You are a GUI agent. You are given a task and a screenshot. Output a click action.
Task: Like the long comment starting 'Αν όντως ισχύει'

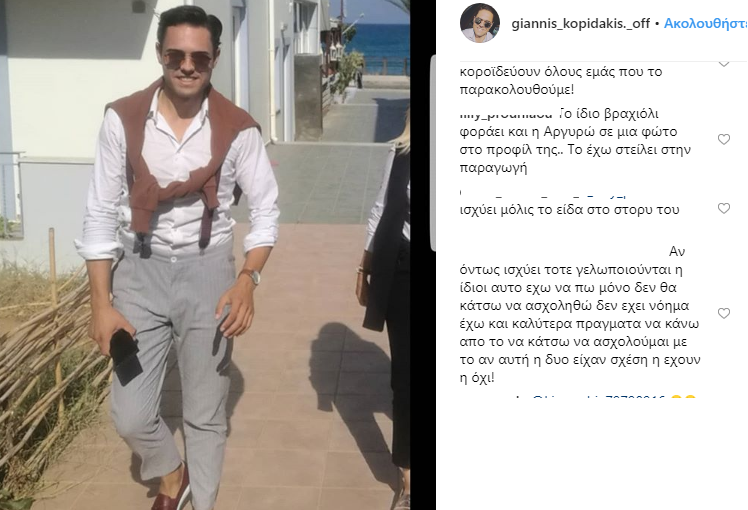point(724,313)
